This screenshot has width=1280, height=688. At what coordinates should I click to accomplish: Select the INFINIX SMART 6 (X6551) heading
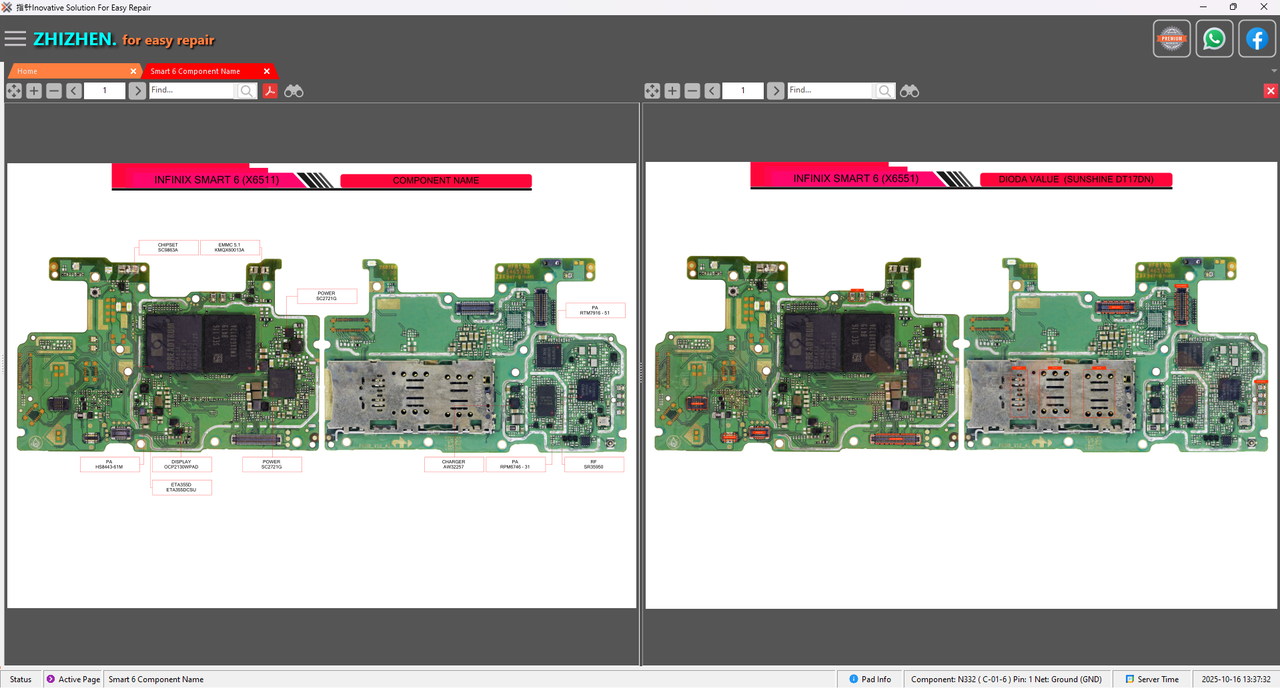tap(855, 179)
